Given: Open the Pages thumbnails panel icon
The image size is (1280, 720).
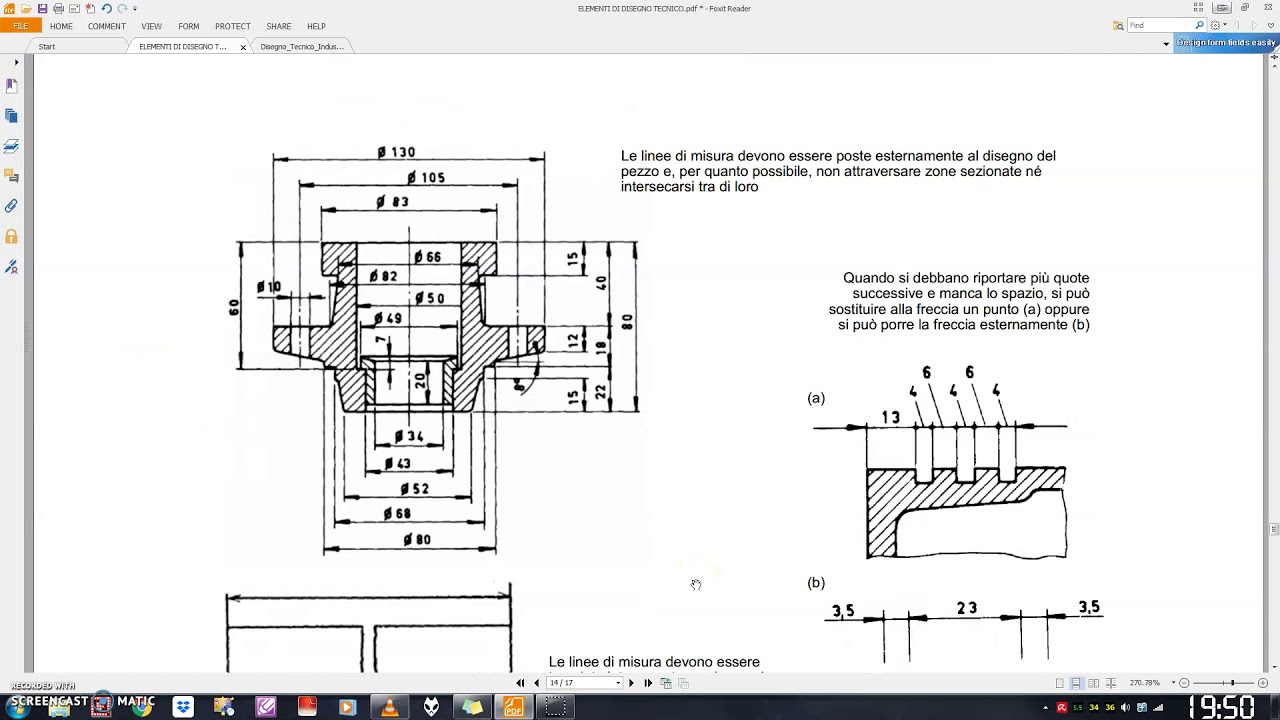Looking at the screenshot, I should [x=12, y=116].
